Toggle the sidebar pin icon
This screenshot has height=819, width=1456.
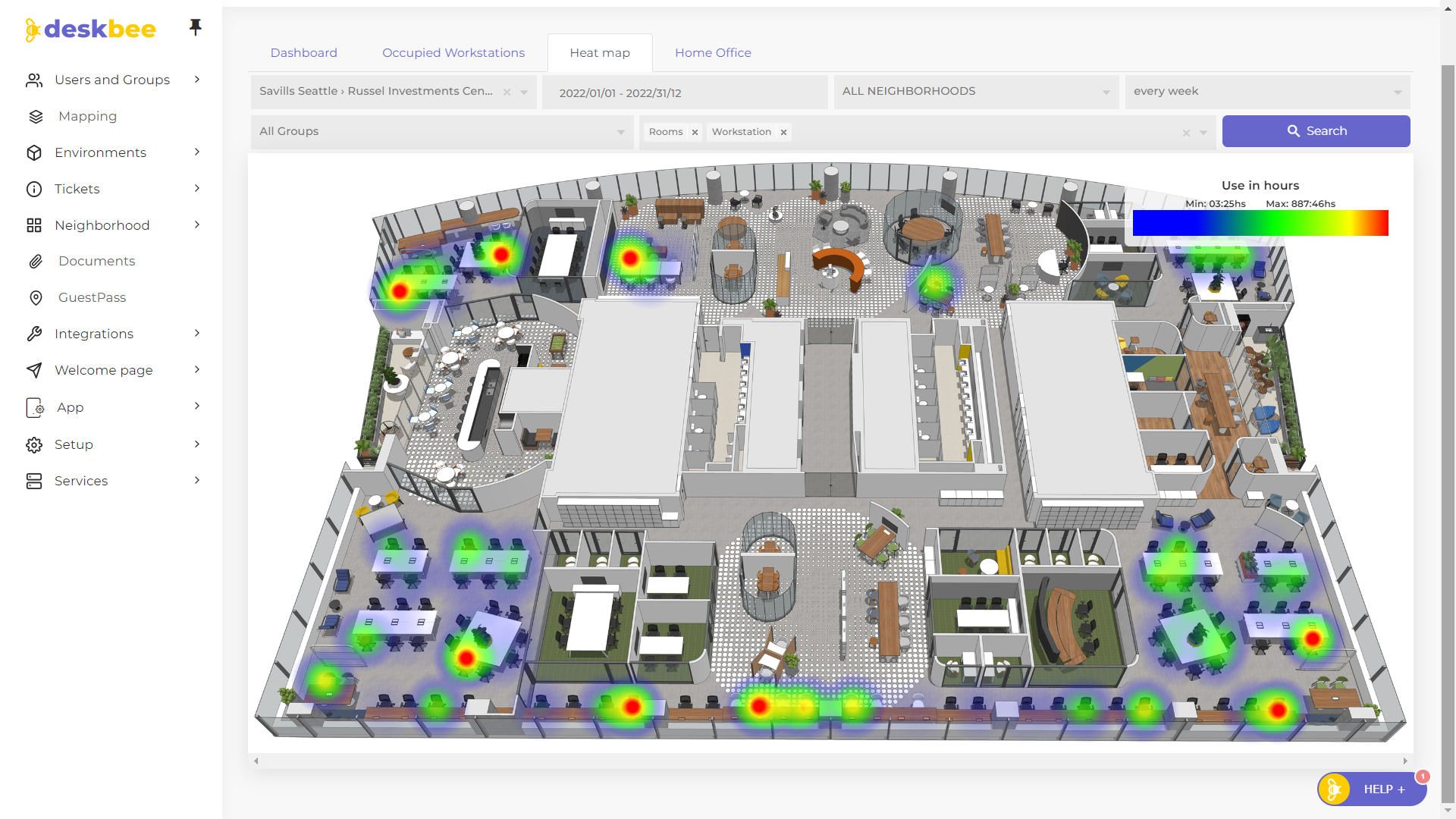click(196, 27)
